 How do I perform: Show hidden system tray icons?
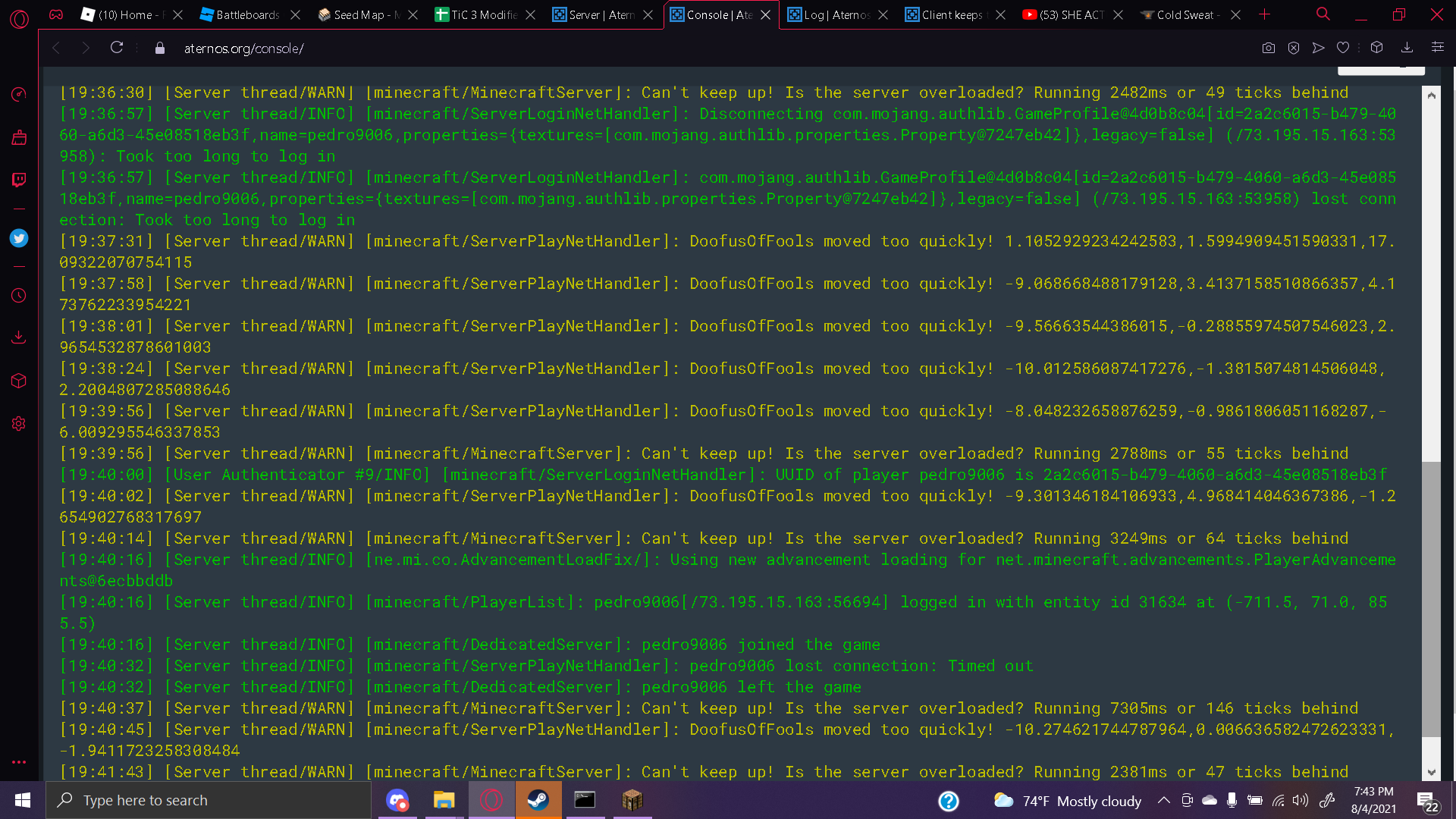[1163, 800]
